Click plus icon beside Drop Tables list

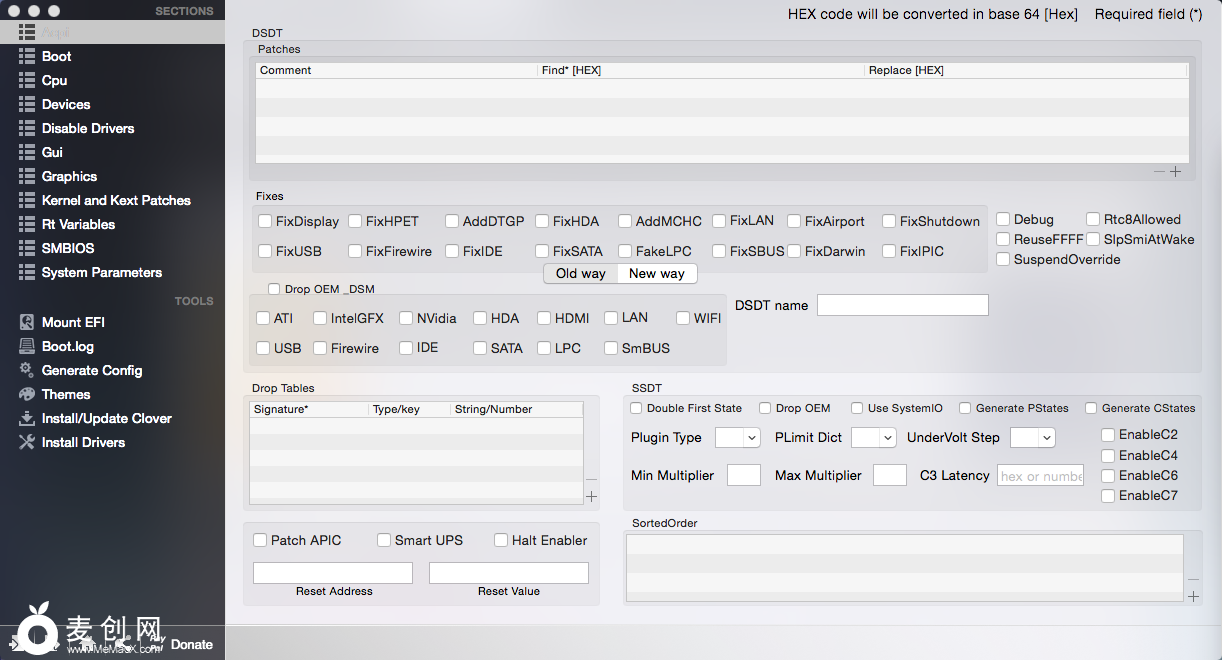pyautogui.click(x=591, y=496)
